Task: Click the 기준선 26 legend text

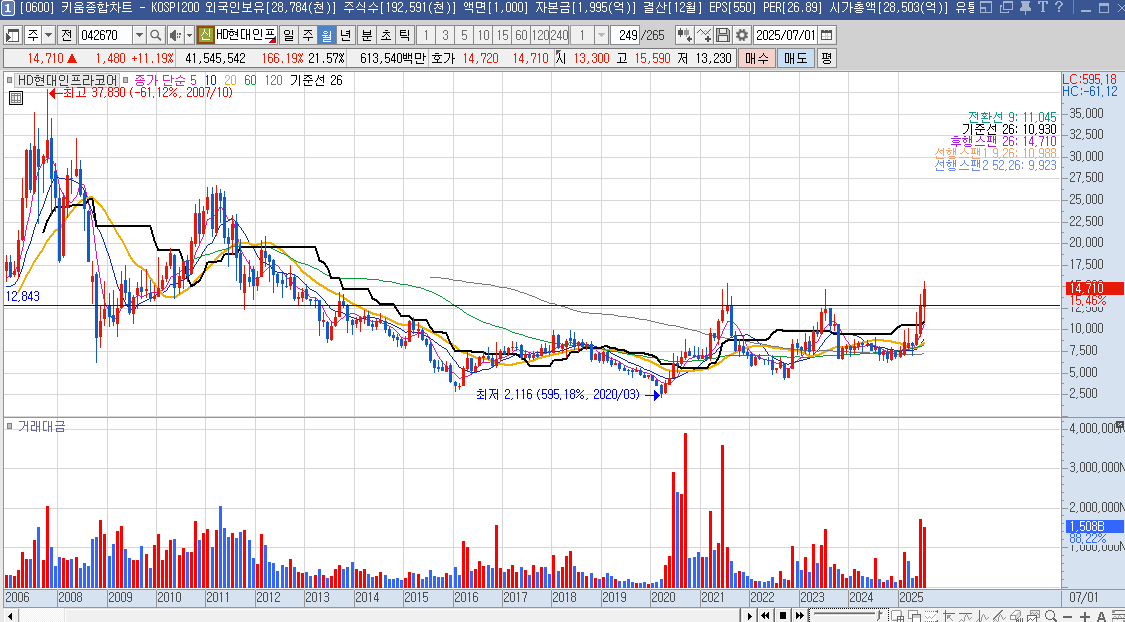Action: (316, 80)
